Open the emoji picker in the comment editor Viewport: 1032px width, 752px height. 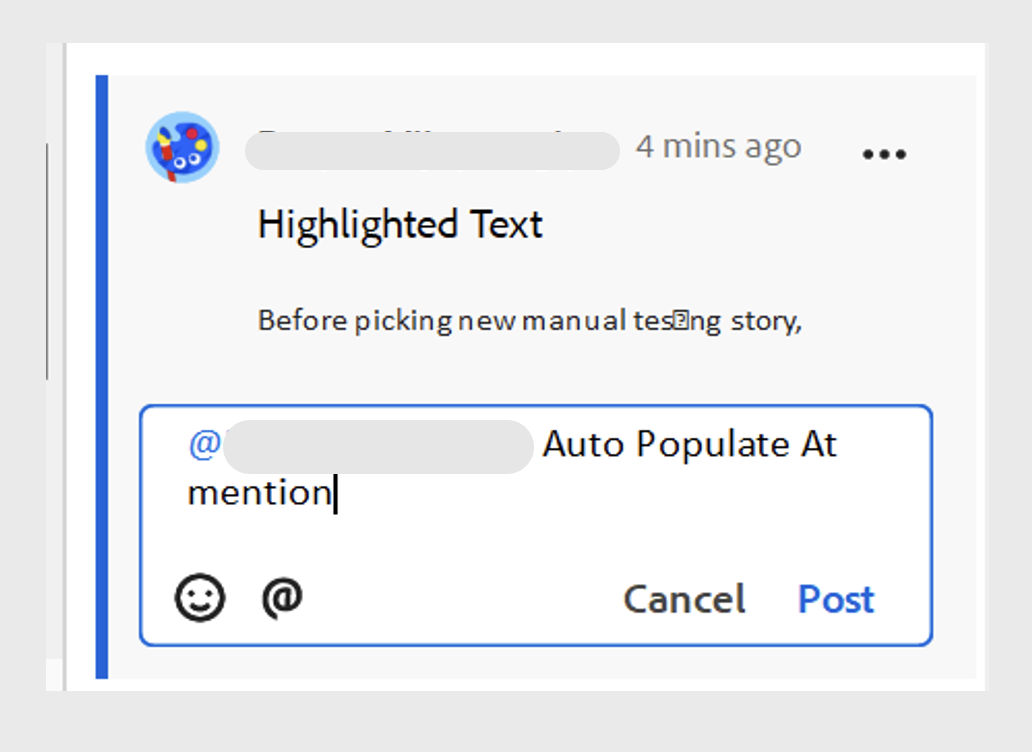point(199,597)
